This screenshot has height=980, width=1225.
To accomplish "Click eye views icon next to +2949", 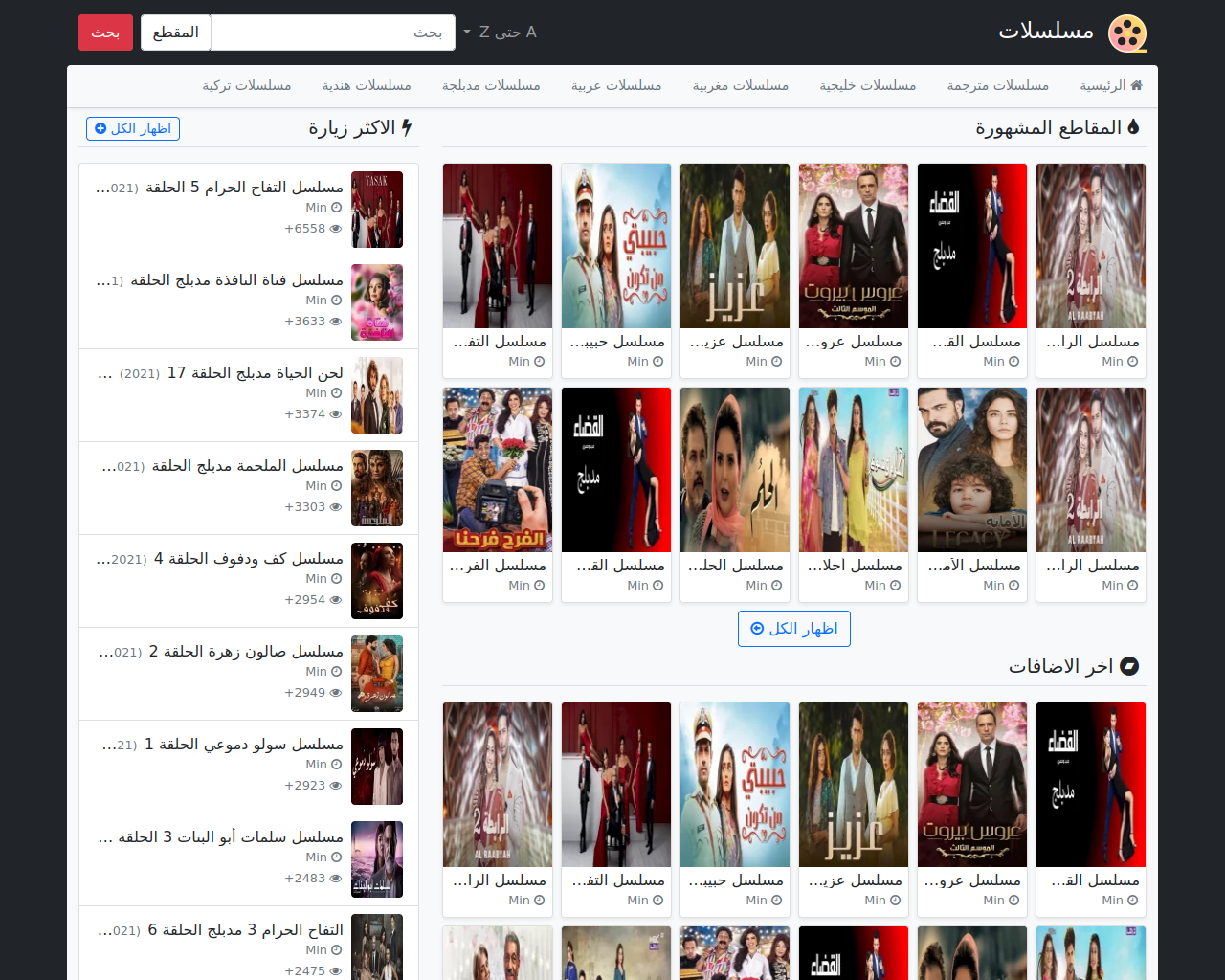I will (336, 693).
